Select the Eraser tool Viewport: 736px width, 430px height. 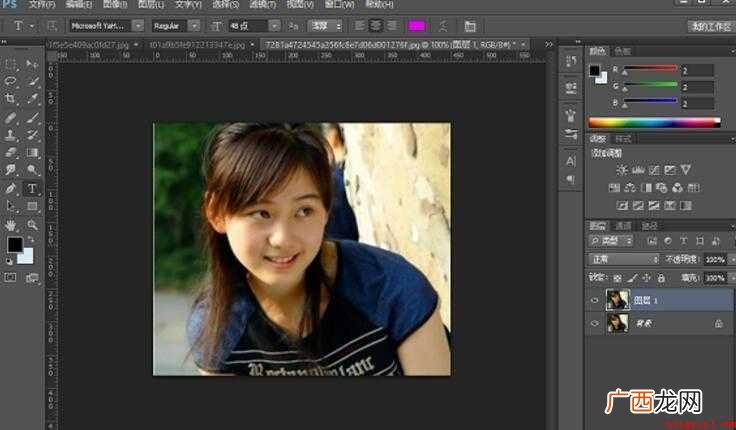(10, 153)
